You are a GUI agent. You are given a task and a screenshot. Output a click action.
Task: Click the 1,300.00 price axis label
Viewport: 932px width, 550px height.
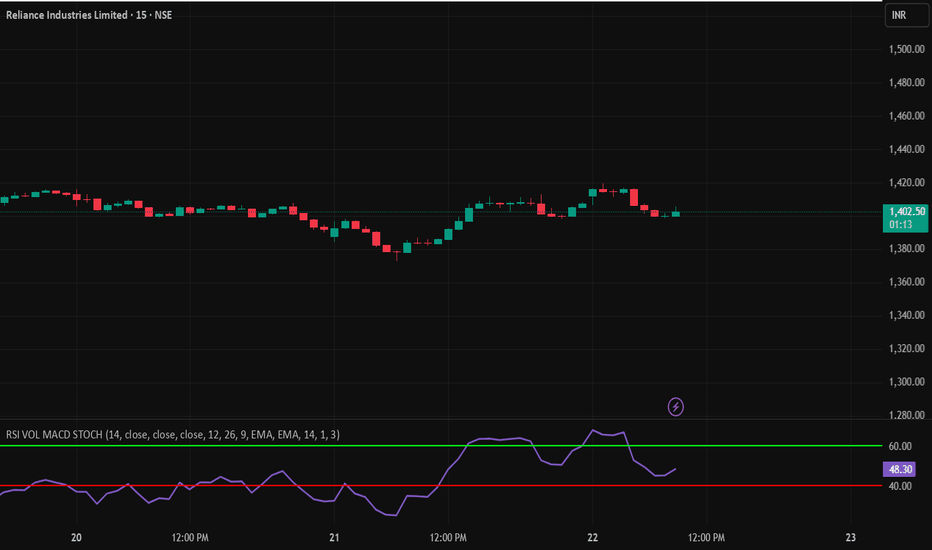[906, 382]
